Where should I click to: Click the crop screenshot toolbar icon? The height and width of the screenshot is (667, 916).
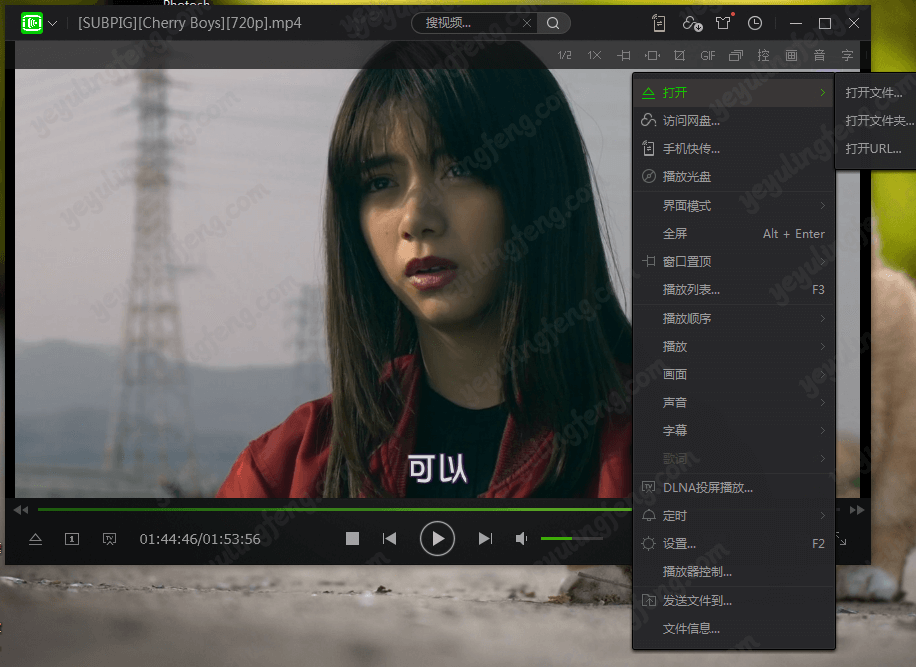679,55
